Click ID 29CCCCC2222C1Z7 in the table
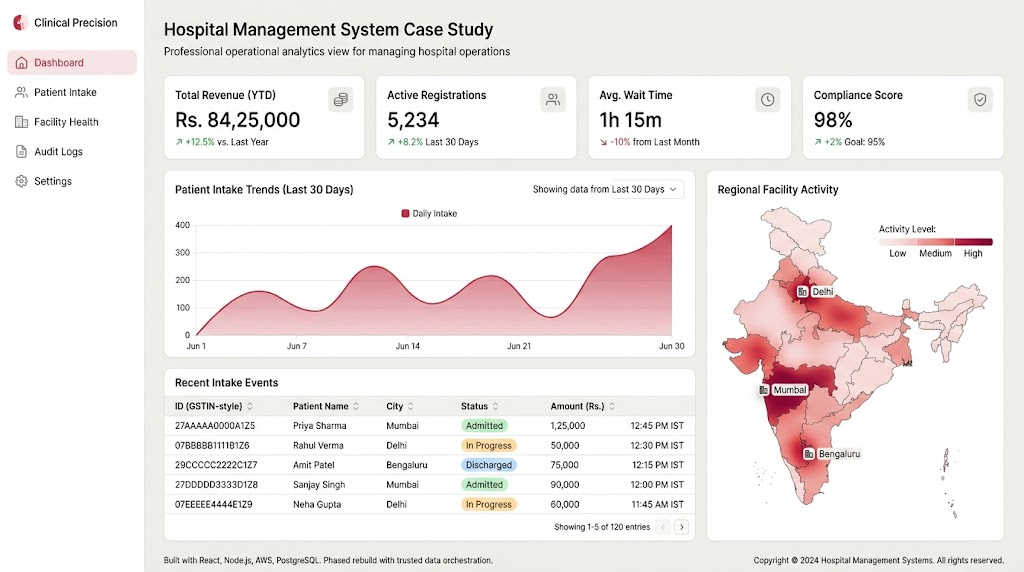The width and height of the screenshot is (1024, 572). [216, 465]
